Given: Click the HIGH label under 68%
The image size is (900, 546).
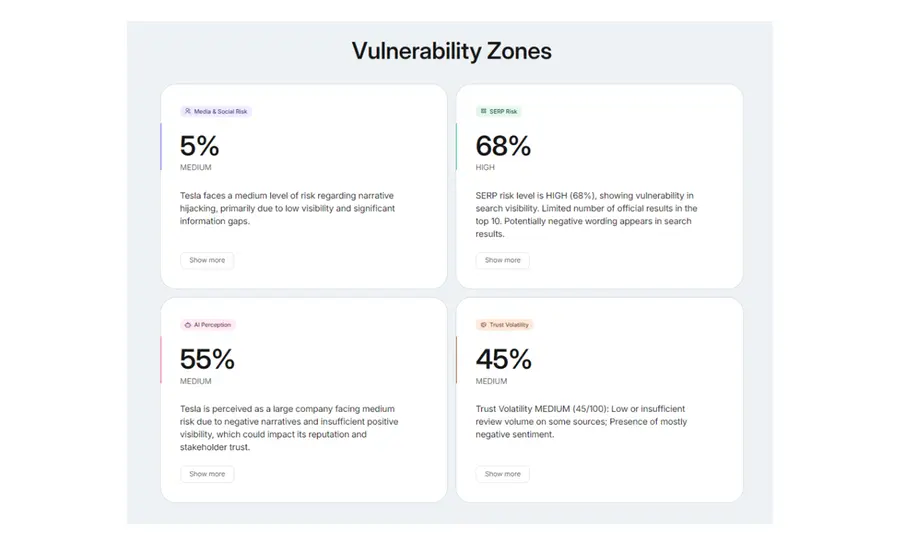Looking at the screenshot, I should (x=485, y=168).
